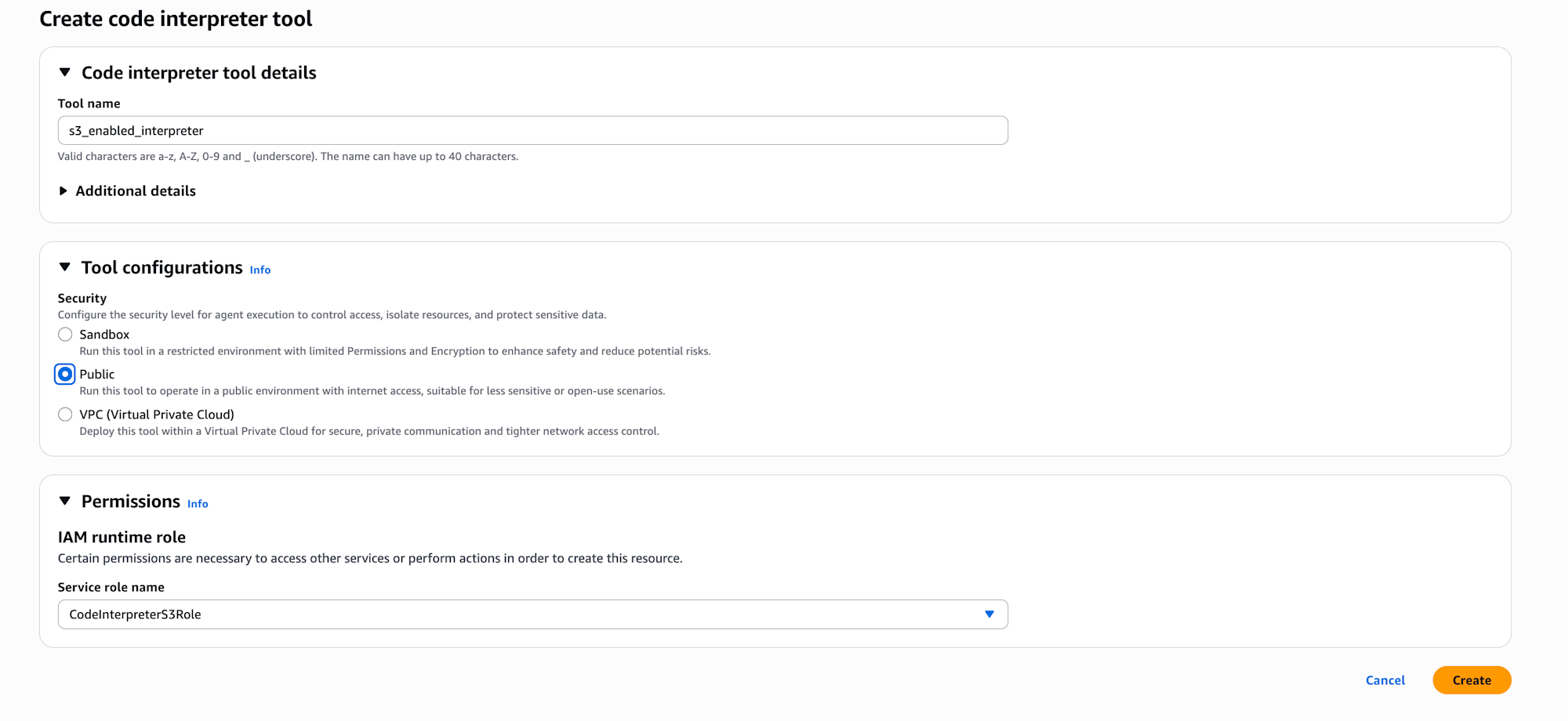Click the Tool name input field
This screenshot has height=721, width=1568.
[533, 131]
